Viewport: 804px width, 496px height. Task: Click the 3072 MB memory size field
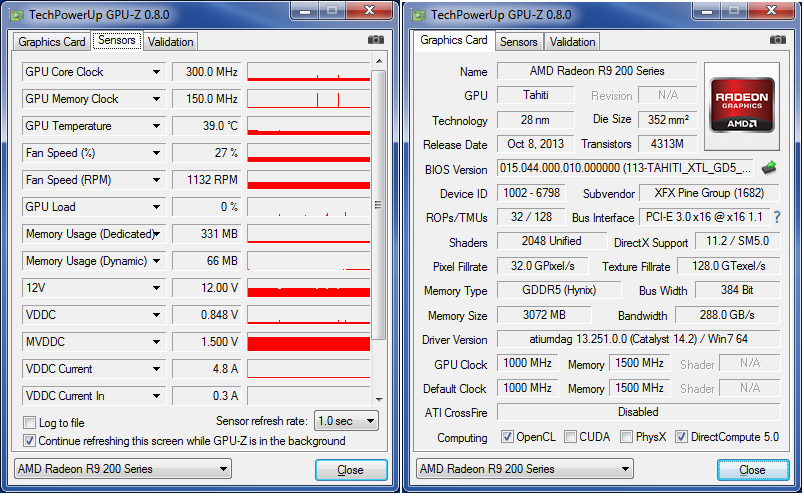coord(544,314)
